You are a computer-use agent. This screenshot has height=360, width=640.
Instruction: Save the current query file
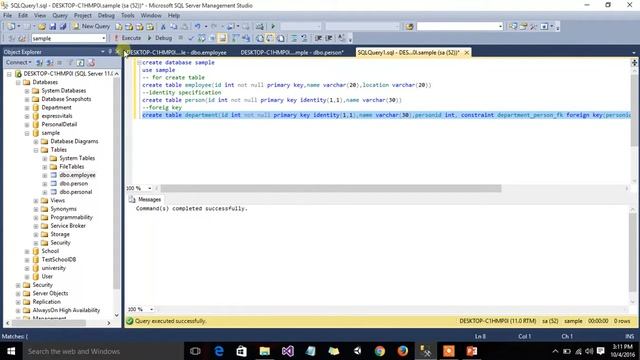[x=53, y=27]
